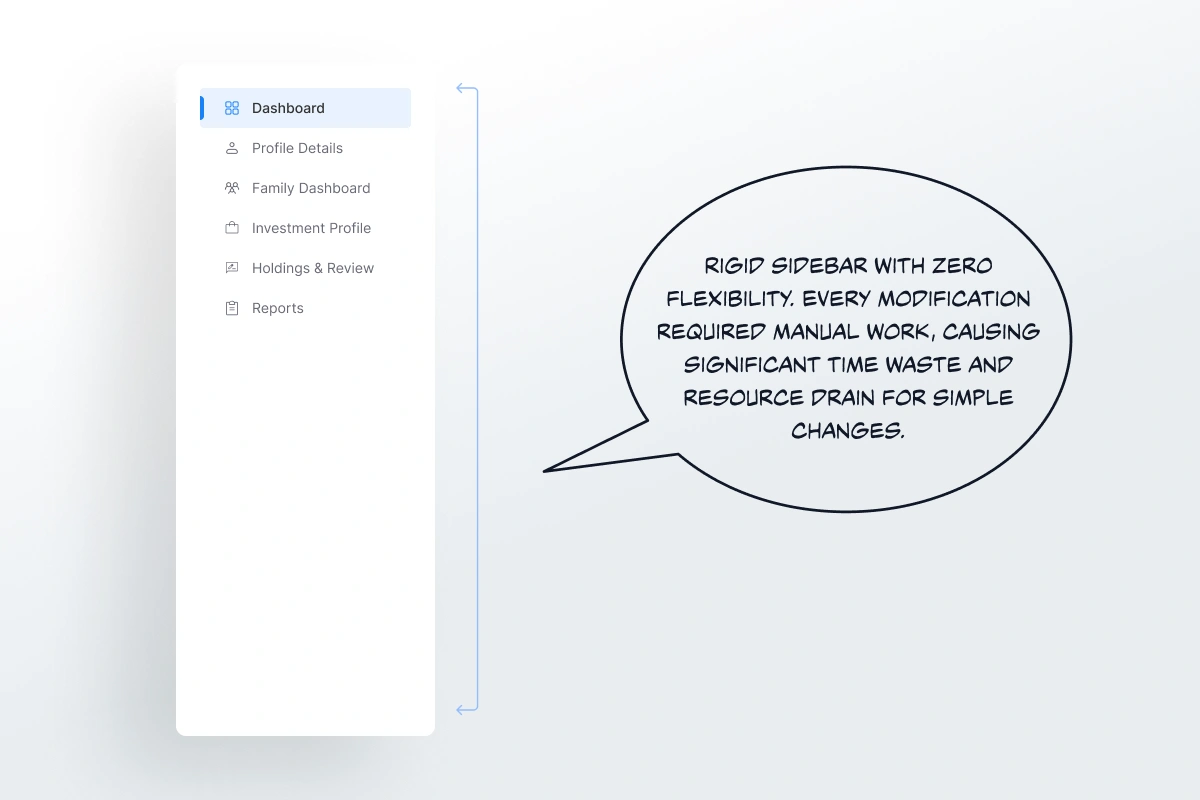Click the speech bubble text about rigid sidebar

[x=847, y=347]
